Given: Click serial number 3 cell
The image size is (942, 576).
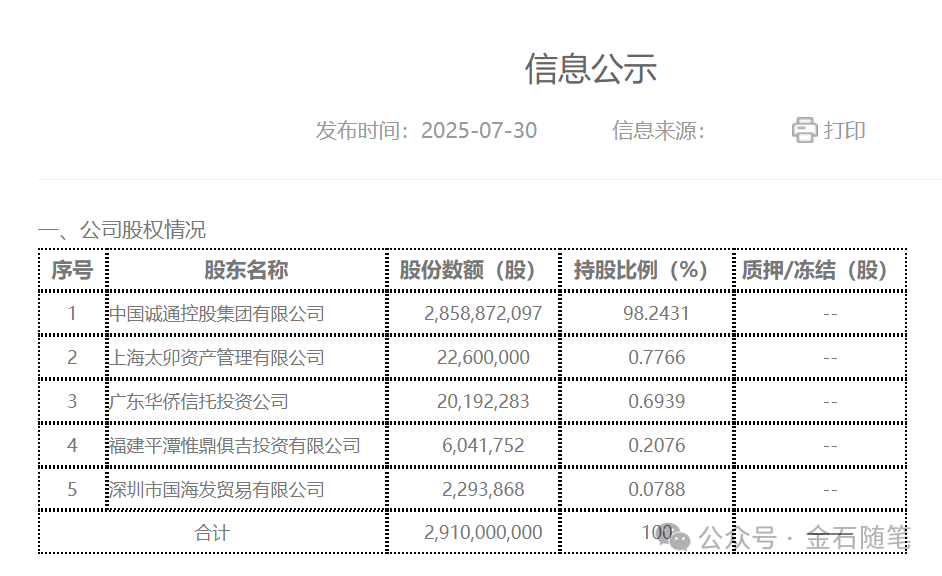Looking at the screenshot, I should point(72,401).
